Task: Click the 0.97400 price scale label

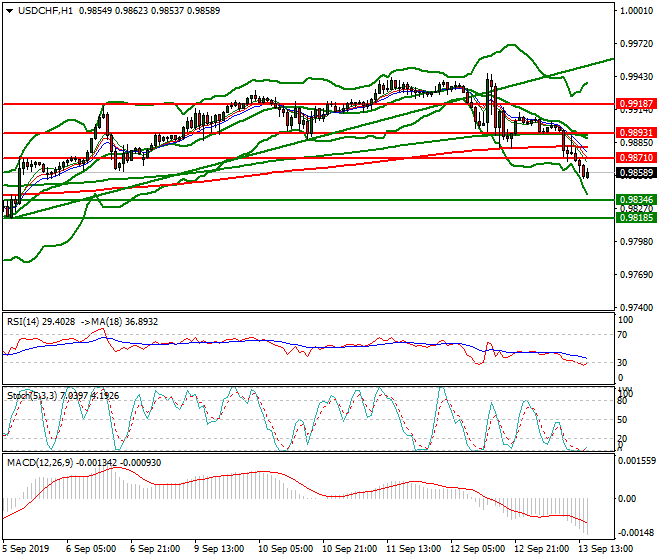Action: coord(636,308)
